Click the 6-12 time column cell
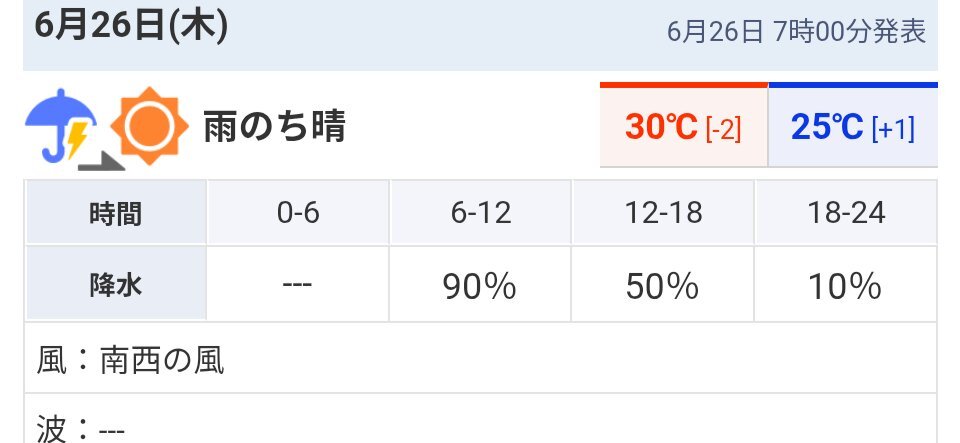The image size is (960, 443). (x=481, y=213)
